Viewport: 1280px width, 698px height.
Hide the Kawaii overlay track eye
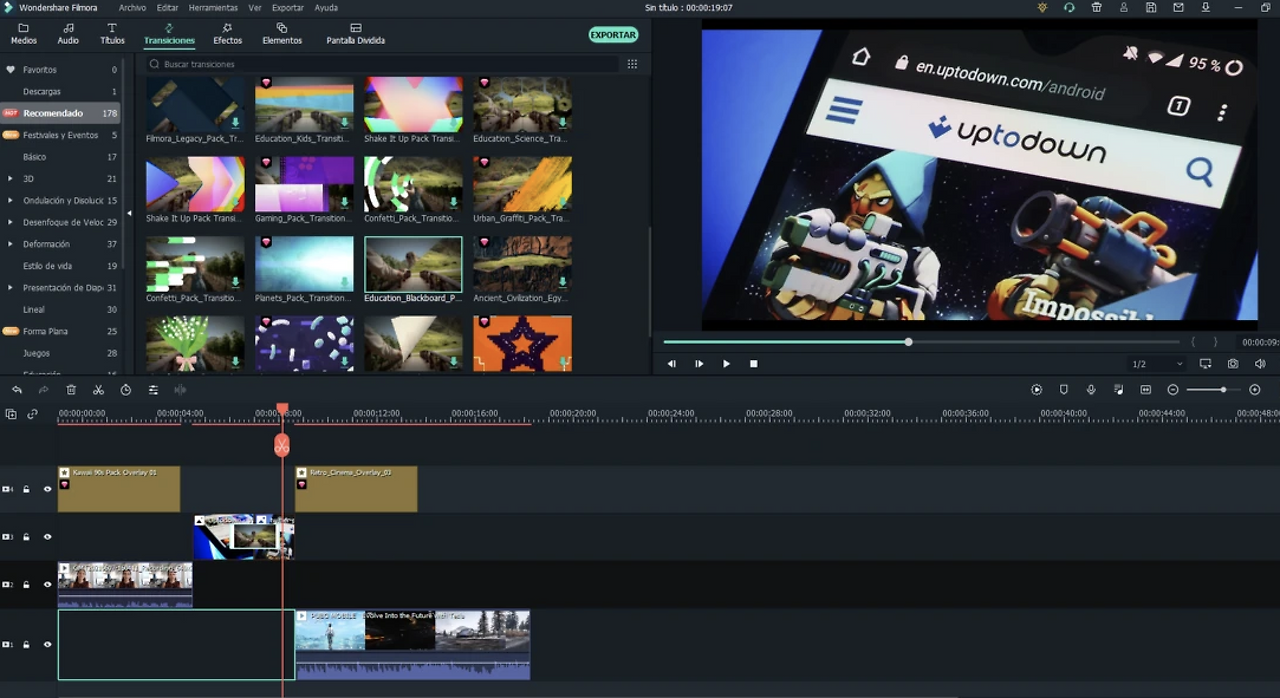point(47,489)
